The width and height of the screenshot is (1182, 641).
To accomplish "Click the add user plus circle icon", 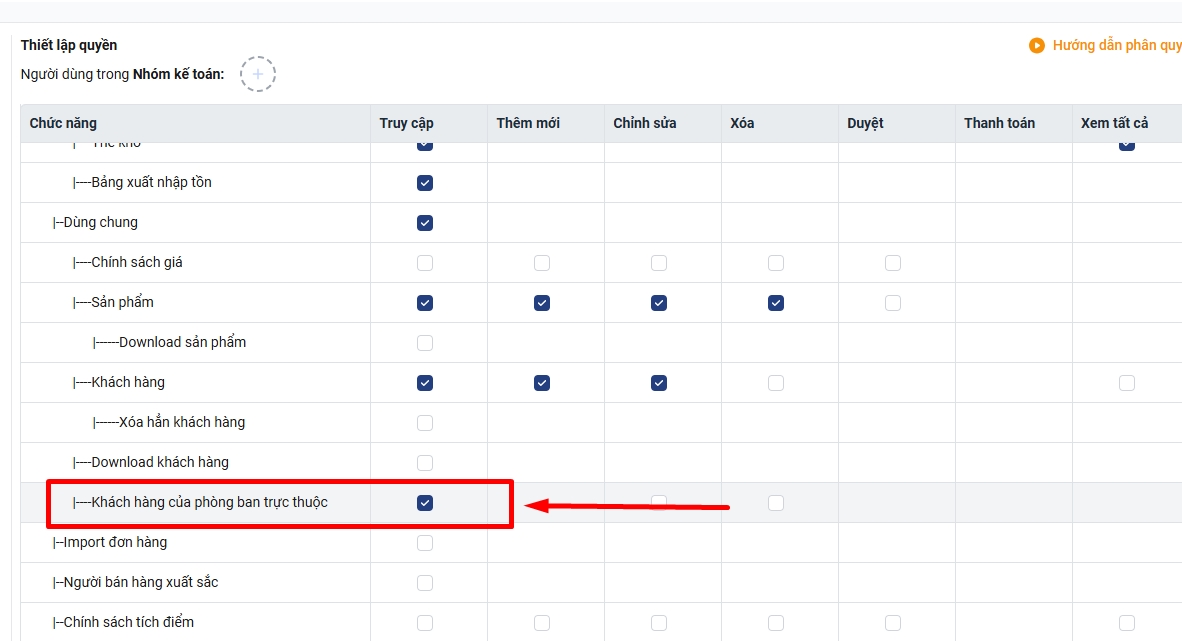I will point(257,74).
